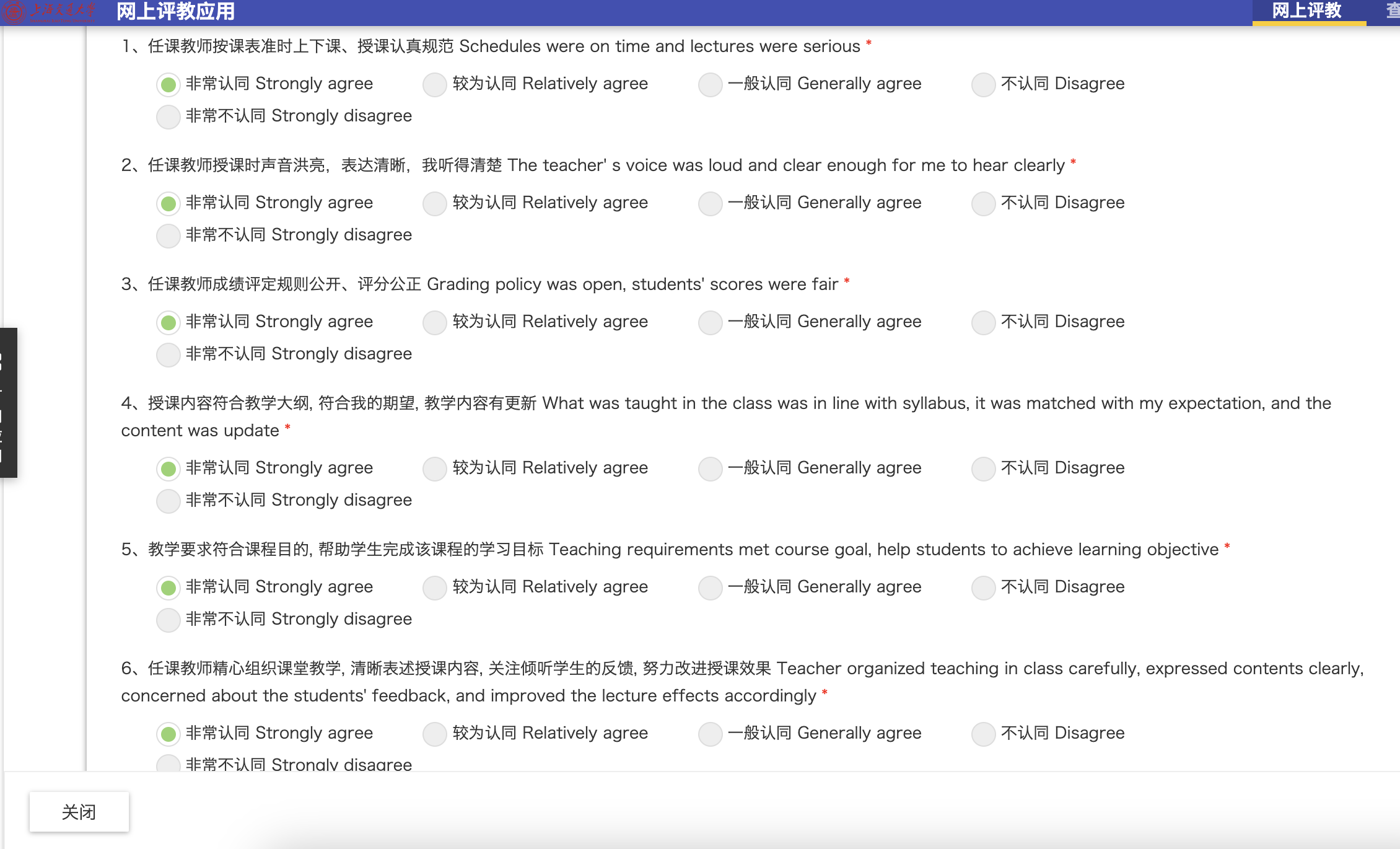
Task: Click the dark side panel on left edge
Action: click(x=8, y=403)
